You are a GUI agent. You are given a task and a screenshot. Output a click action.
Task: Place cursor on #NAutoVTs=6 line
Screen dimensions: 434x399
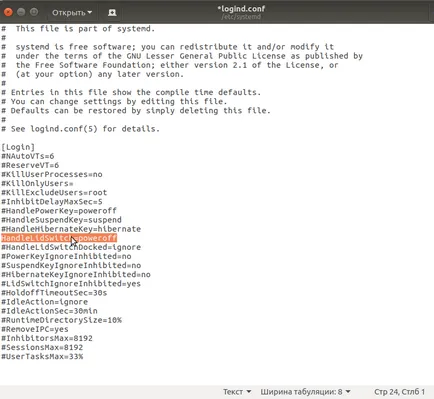[x=28, y=156]
